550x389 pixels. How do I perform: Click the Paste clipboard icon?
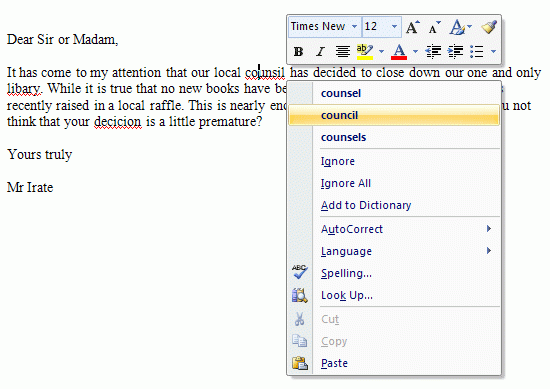coord(300,363)
